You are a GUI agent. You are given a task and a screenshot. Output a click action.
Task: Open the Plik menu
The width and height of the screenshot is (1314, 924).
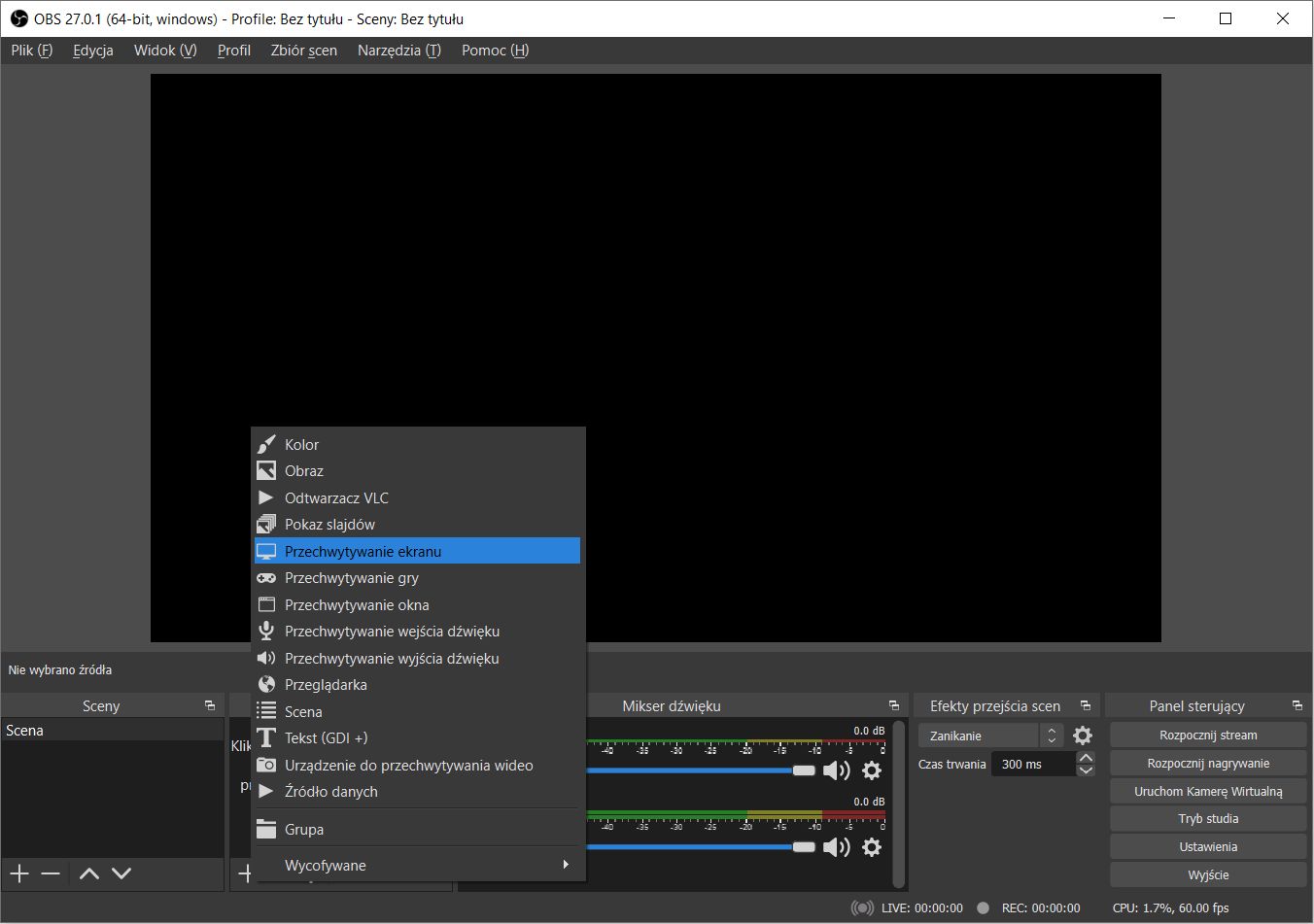click(x=31, y=51)
